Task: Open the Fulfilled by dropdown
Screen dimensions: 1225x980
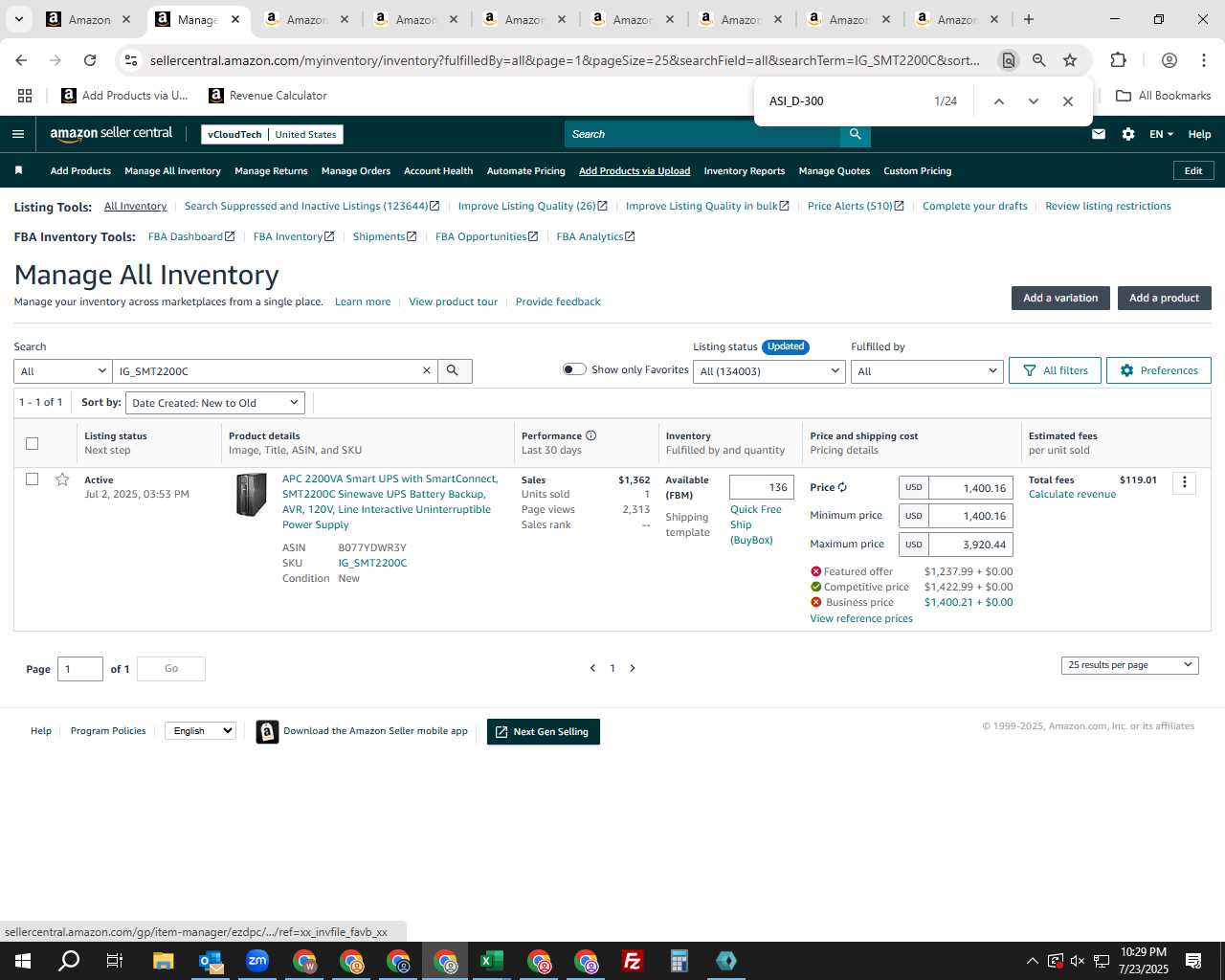Action: click(926, 371)
